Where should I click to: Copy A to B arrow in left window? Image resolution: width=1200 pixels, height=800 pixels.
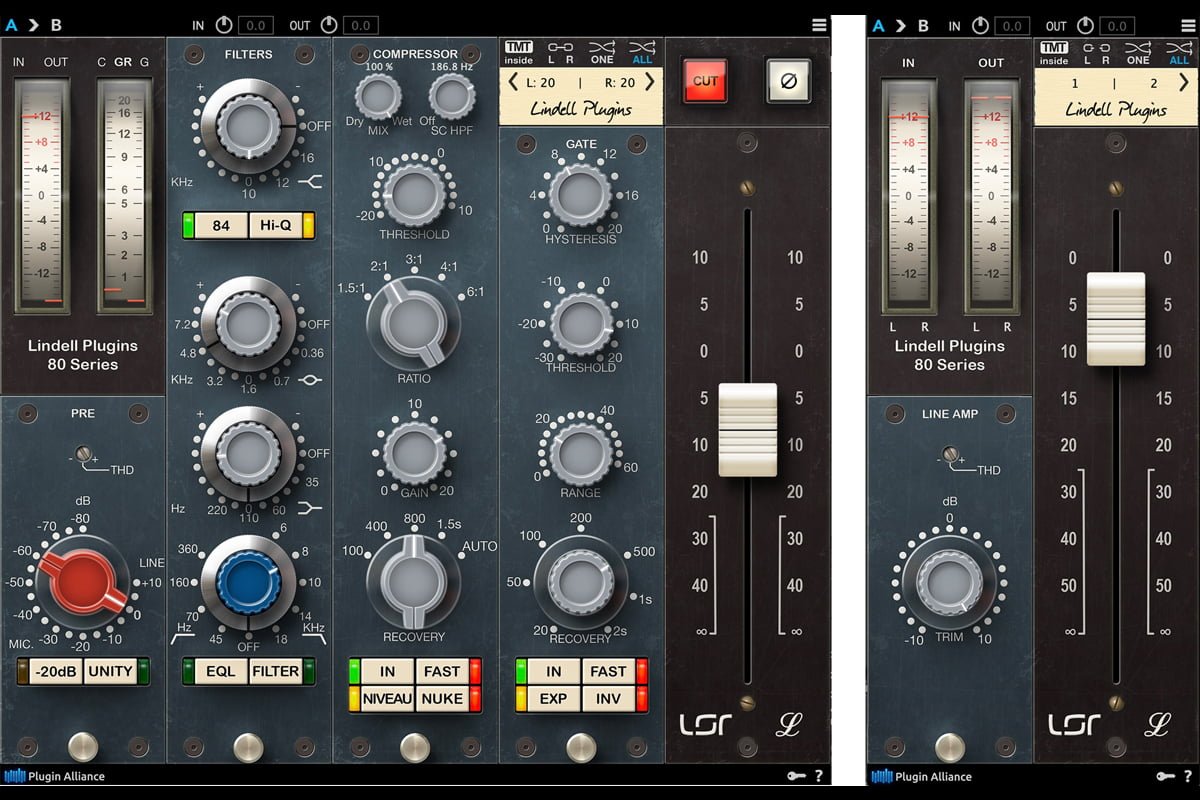(32, 25)
